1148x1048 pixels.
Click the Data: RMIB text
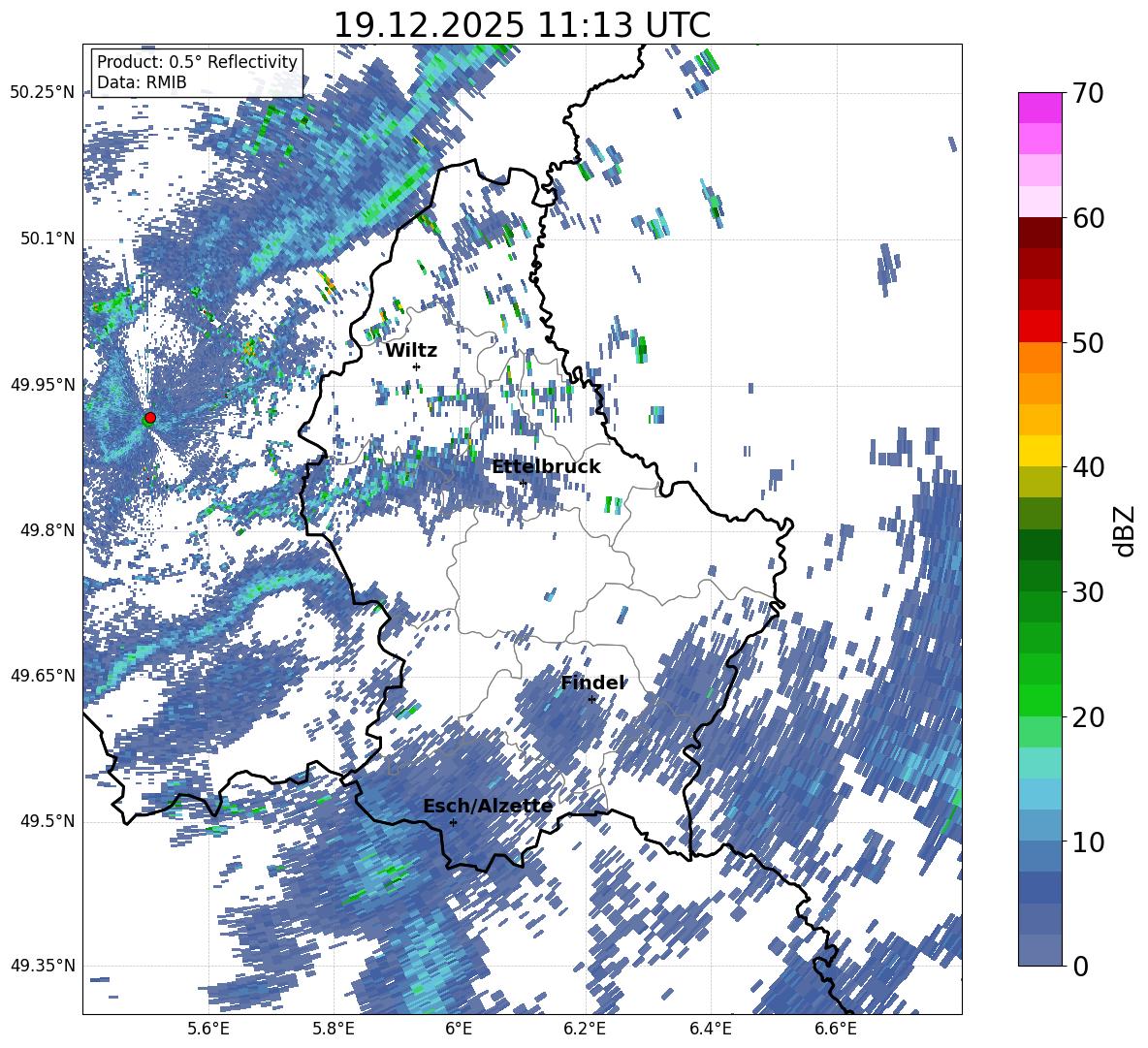(x=142, y=82)
